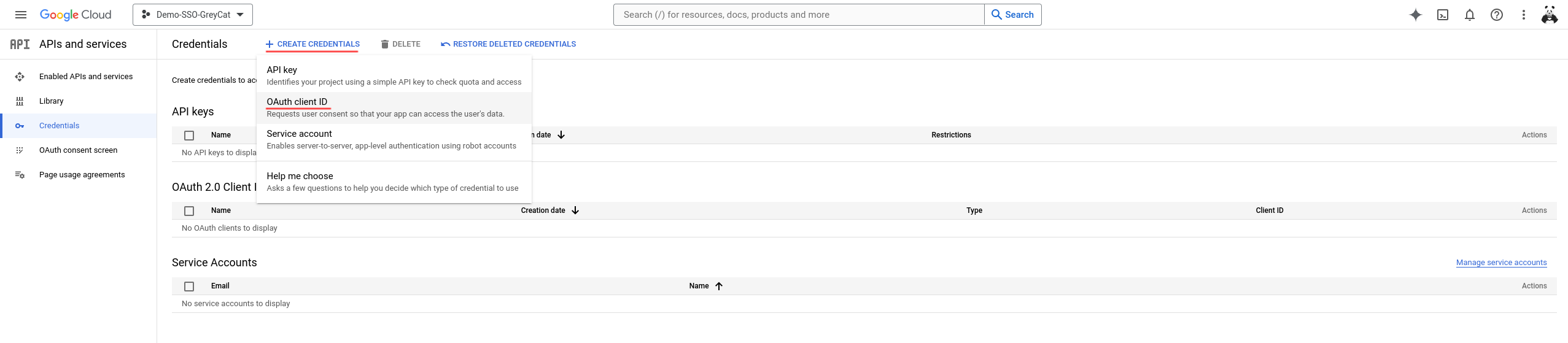Viewport: 1568px width, 343px height.
Task: Focus the resource search field
Action: click(x=799, y=15)
